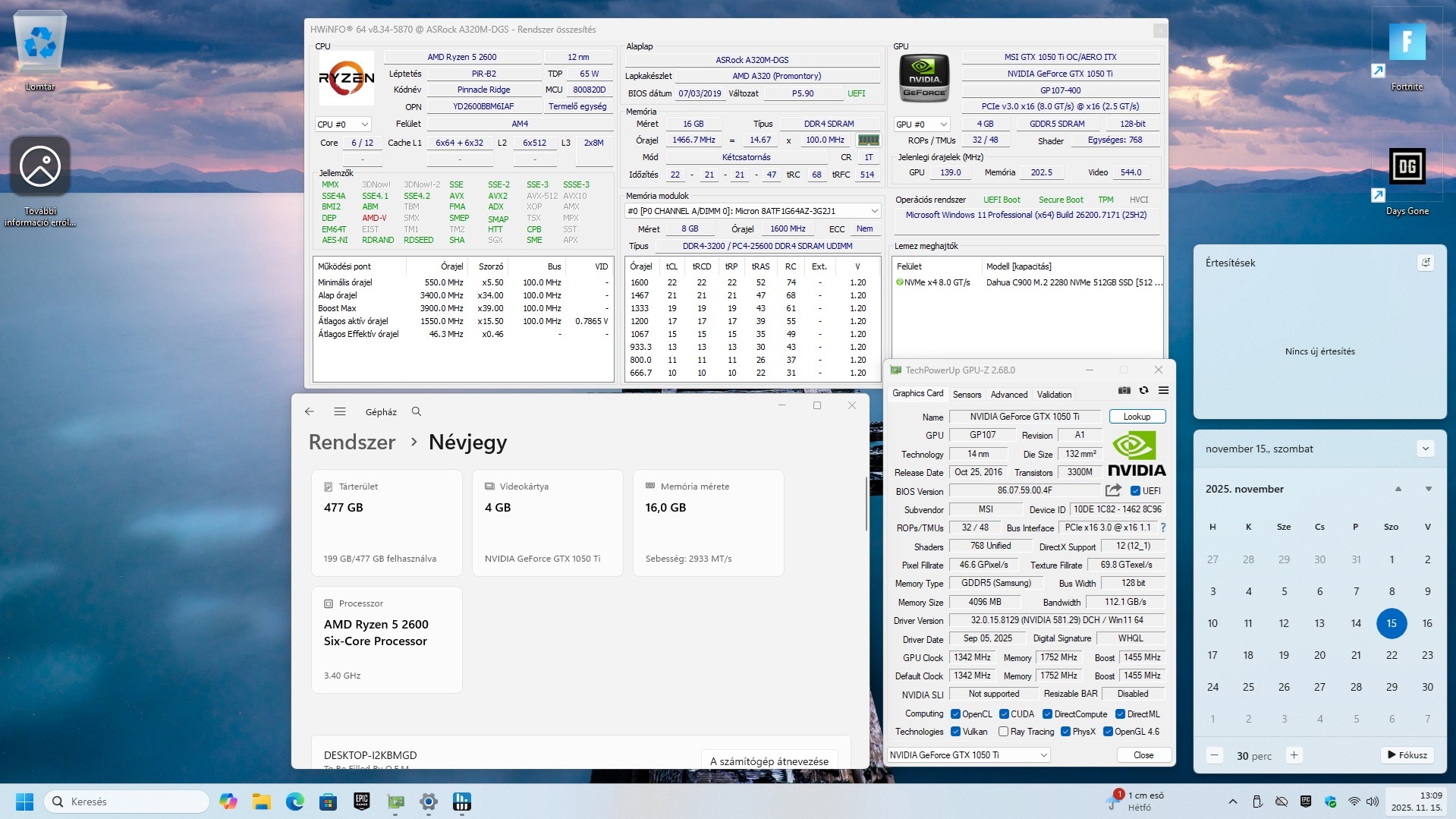The width and height of the screenshot is (1456, 819).
Task: Toggle the DirectCompute checkbox
Action: [x=1047, y=713]
